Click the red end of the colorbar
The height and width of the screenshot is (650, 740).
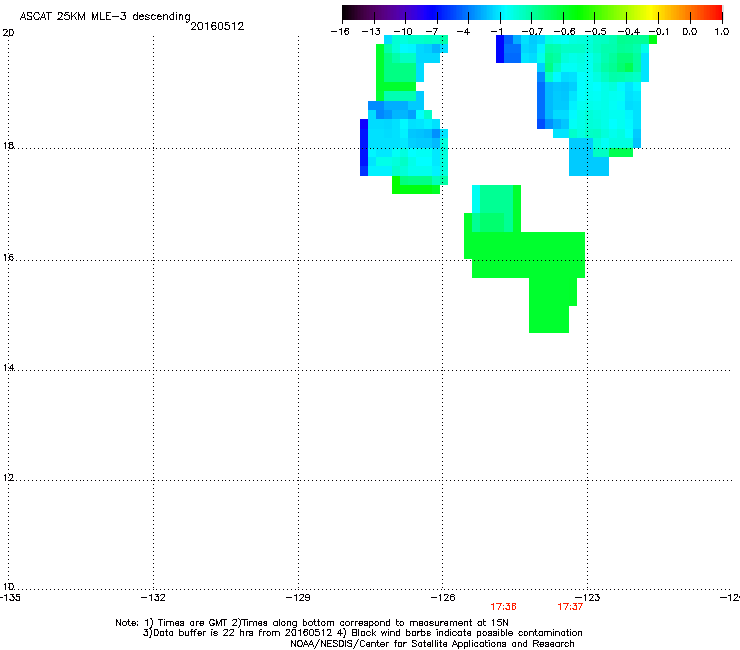[x=713, y=12]
